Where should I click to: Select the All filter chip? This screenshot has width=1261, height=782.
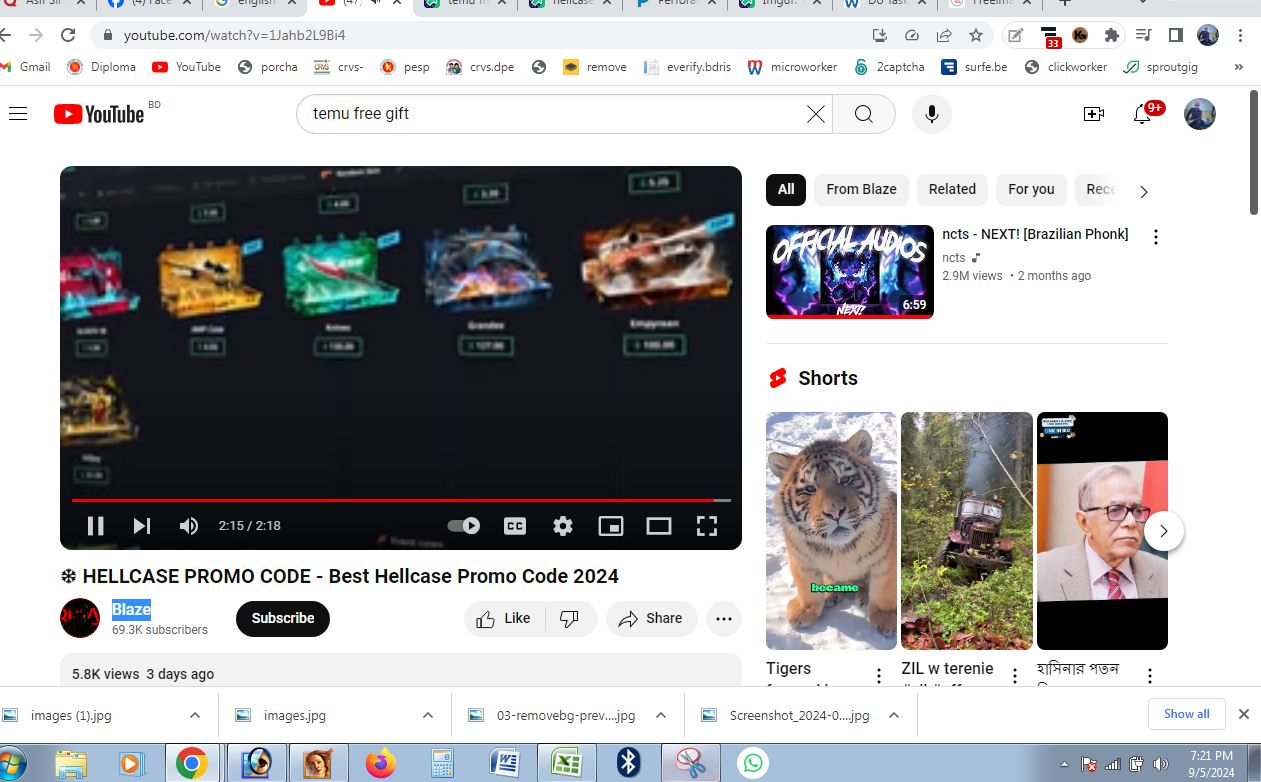pos(786,189)
